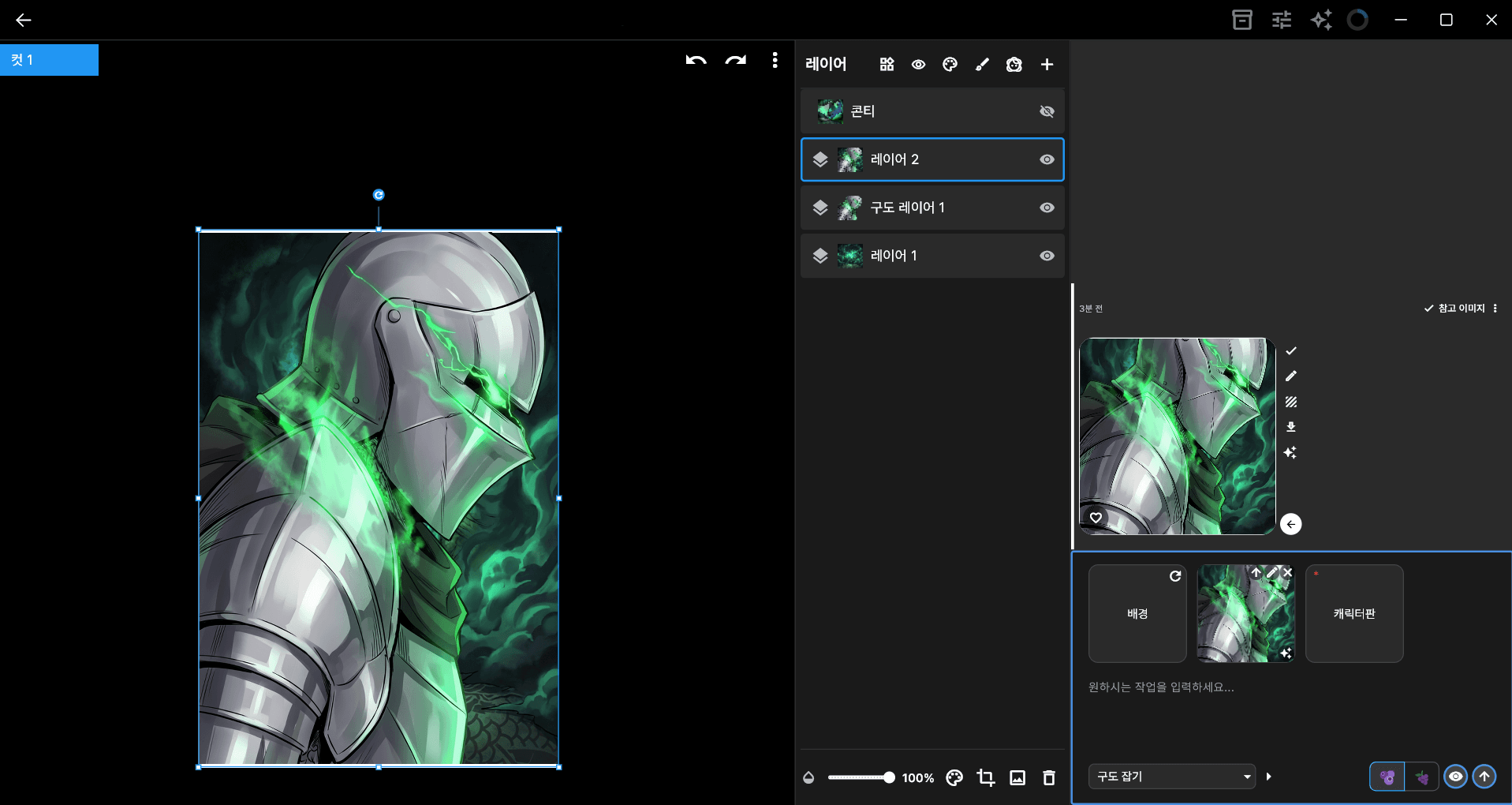Hide 레이어 2 with its eye icon
The image size is (1512, 805).
[1047, 159]
